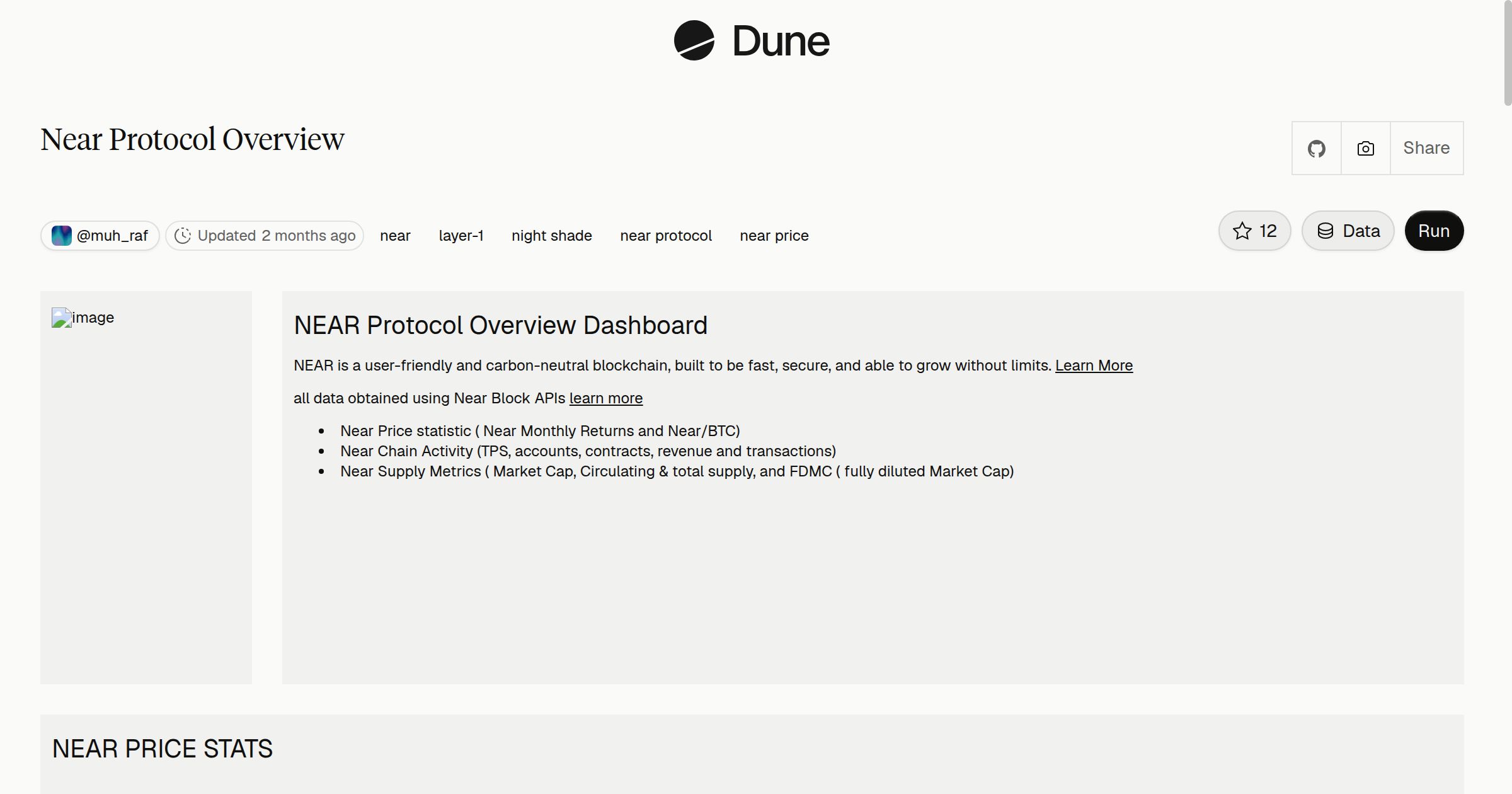The height and width of the screenshot is (794, 1512).
Task: Click the Near Supply Metrics bullet item
Action: [677, 471]
